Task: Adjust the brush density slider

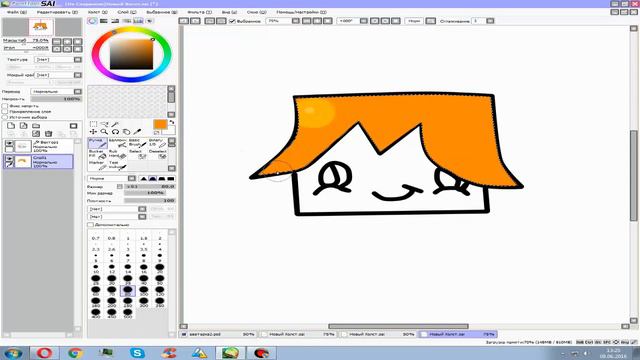Action: point(150,201)
